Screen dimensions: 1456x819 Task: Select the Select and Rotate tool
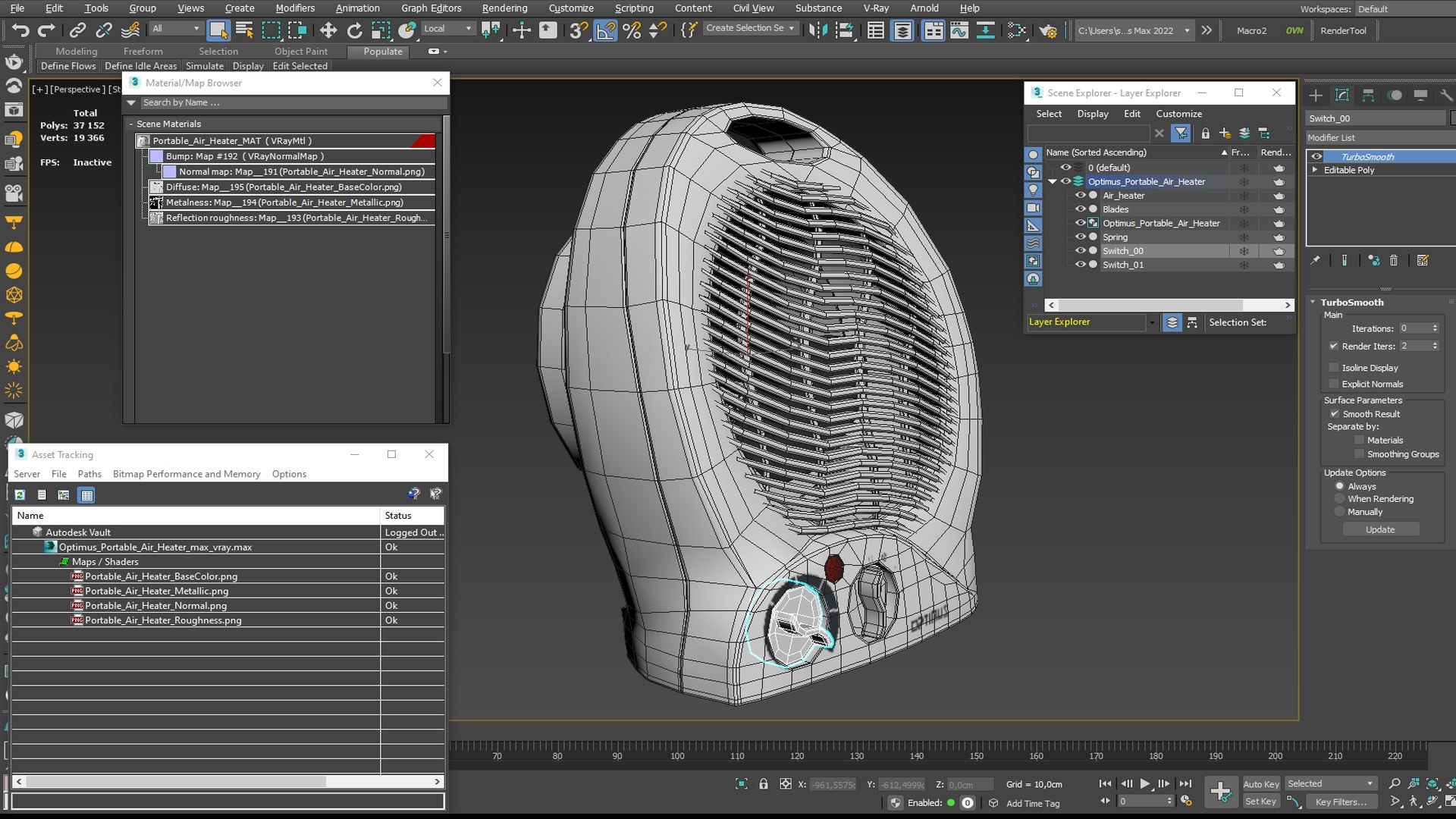coord(354,30)
